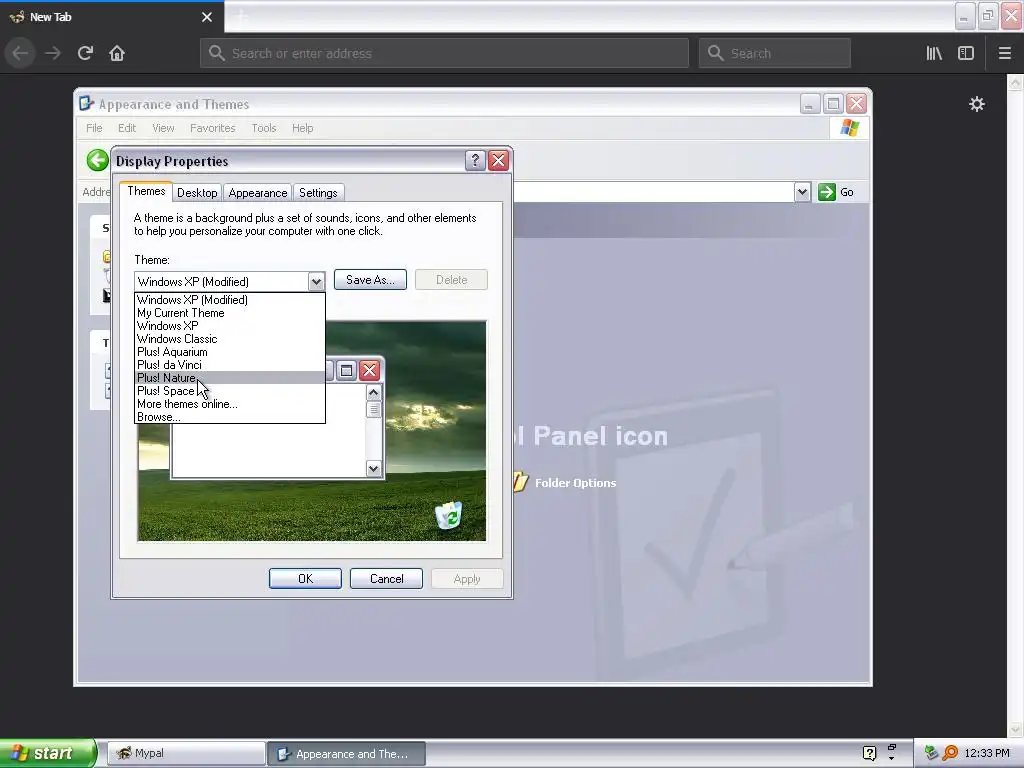The width and height of the screenshot is (1024, 768).
Task: Select My Current Theme option
Action: (229, 313)
